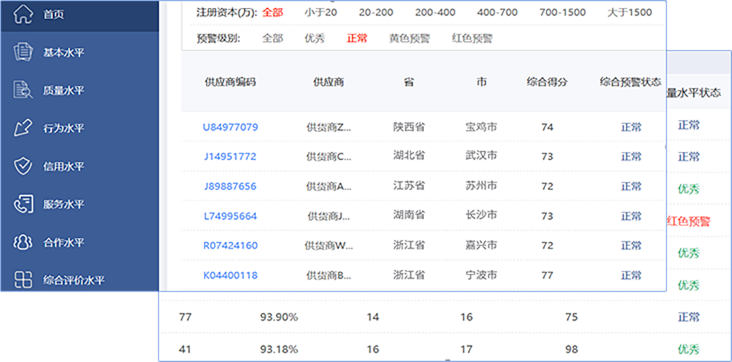The image size is (732, 362).
Task: Select 大于1500 registered capital option
Action: (629, 13)
